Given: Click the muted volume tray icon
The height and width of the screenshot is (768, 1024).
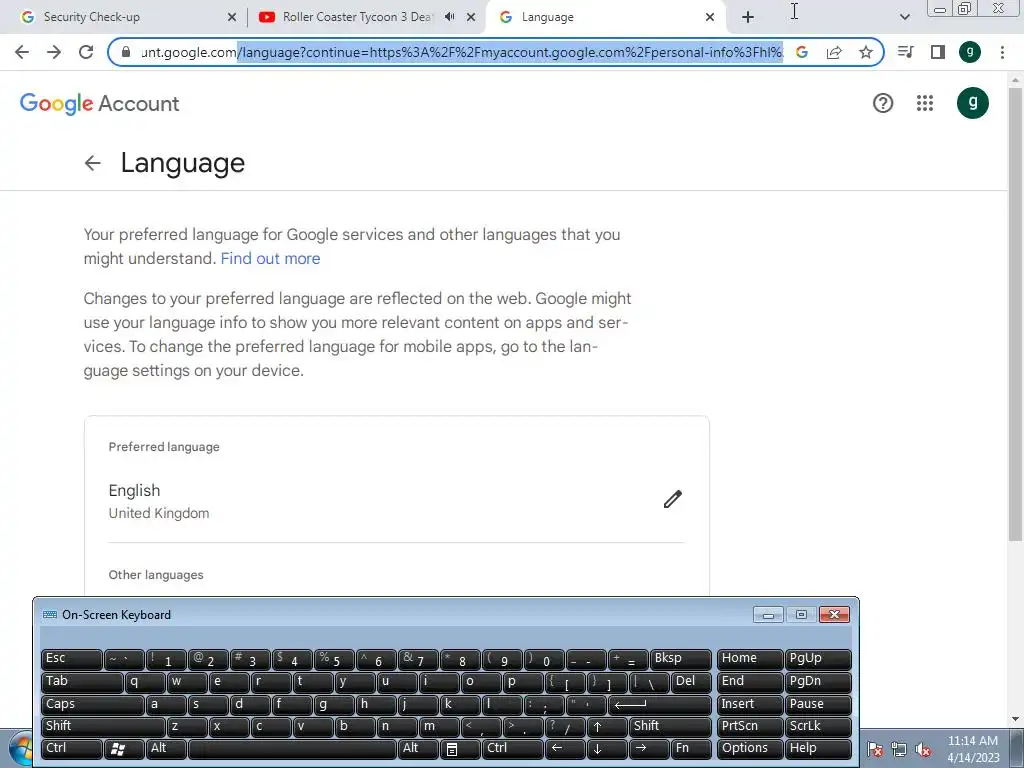Looking at the screenshot, I should coord(923,750).
